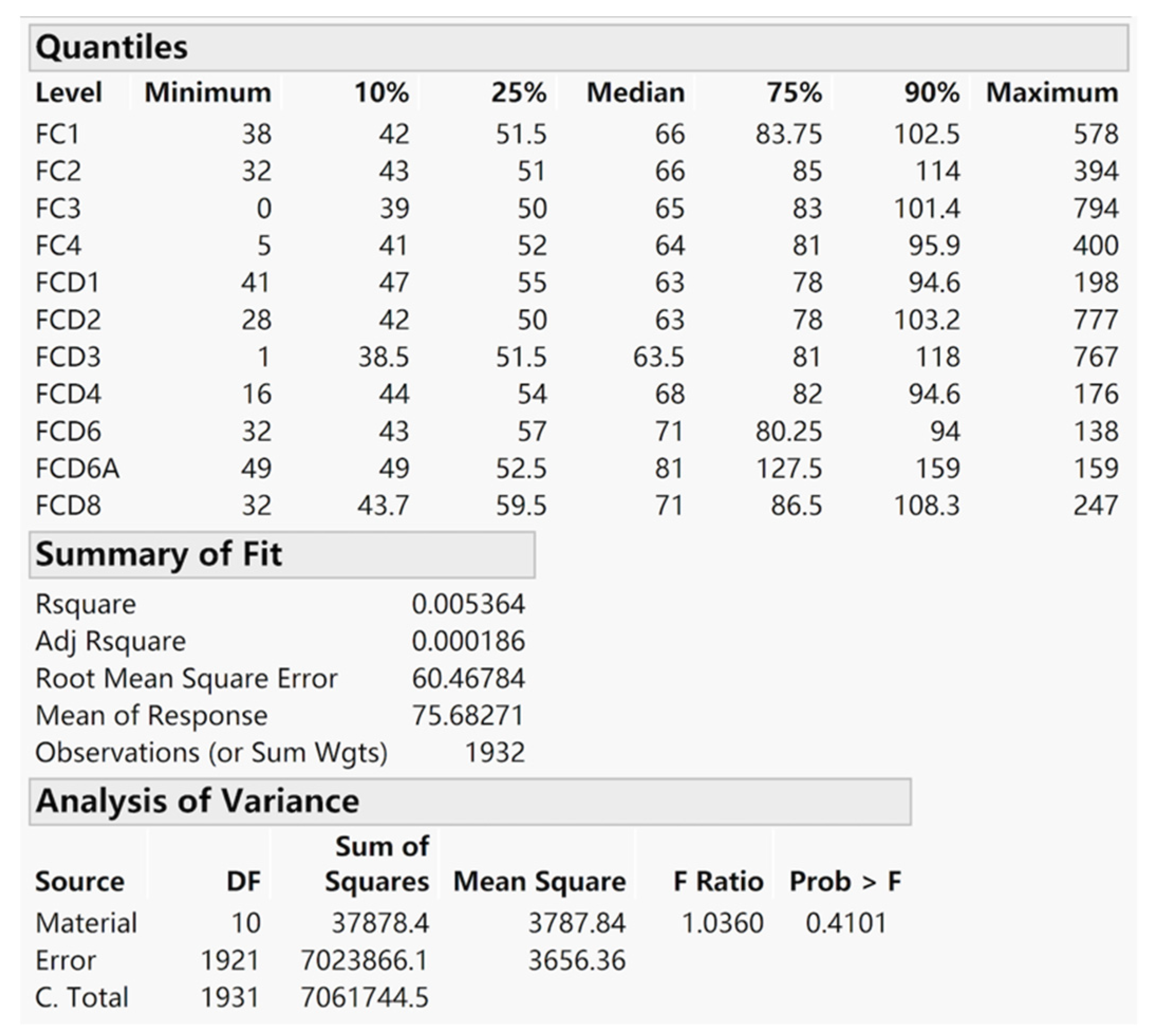Select the Rsquare value 0.005364

(x=468, y=604)
